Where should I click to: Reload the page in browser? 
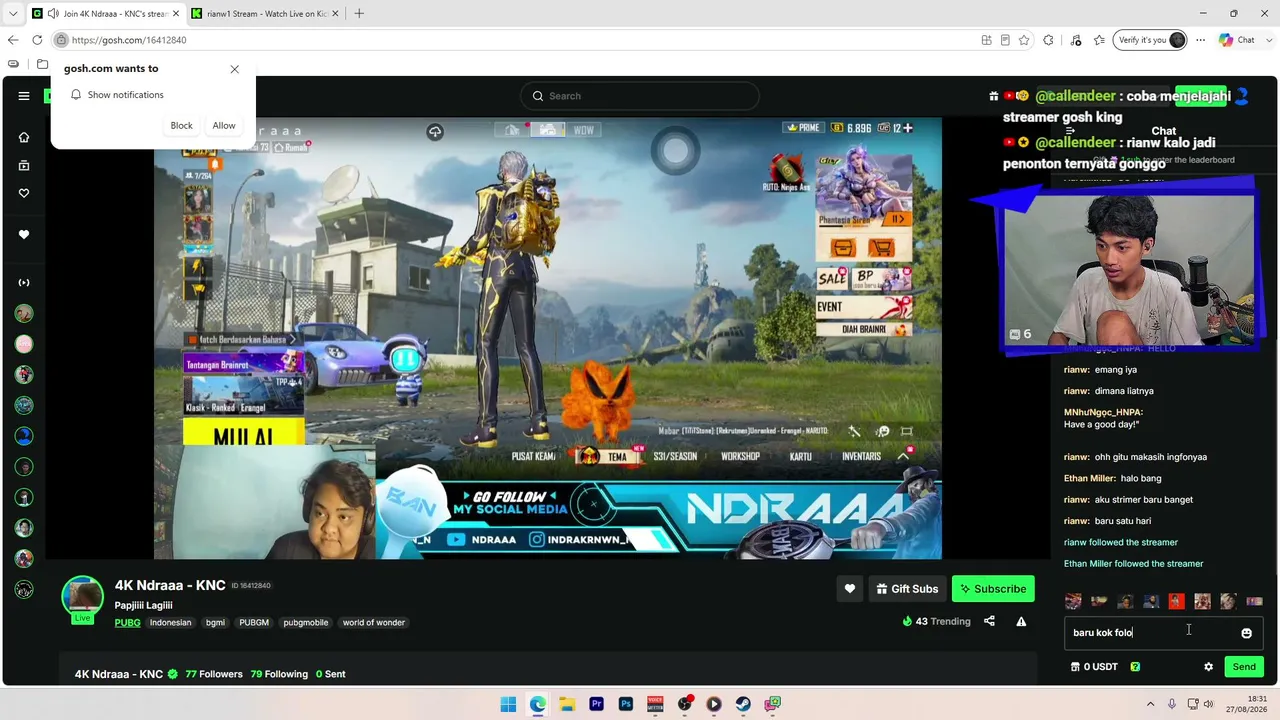click(37, 40)
